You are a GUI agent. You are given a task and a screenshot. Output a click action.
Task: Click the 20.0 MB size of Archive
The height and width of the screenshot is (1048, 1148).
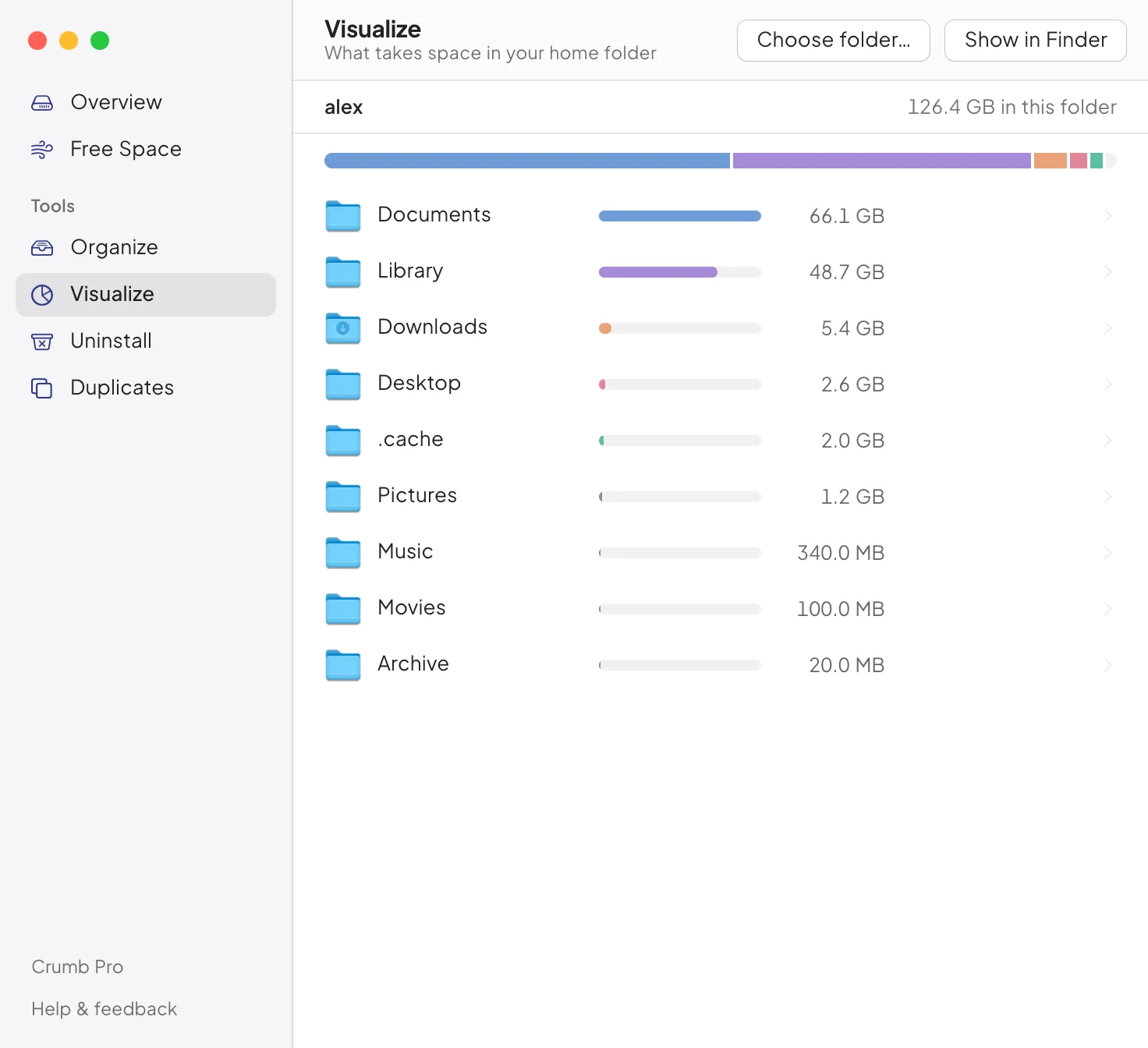click(847, 665)
